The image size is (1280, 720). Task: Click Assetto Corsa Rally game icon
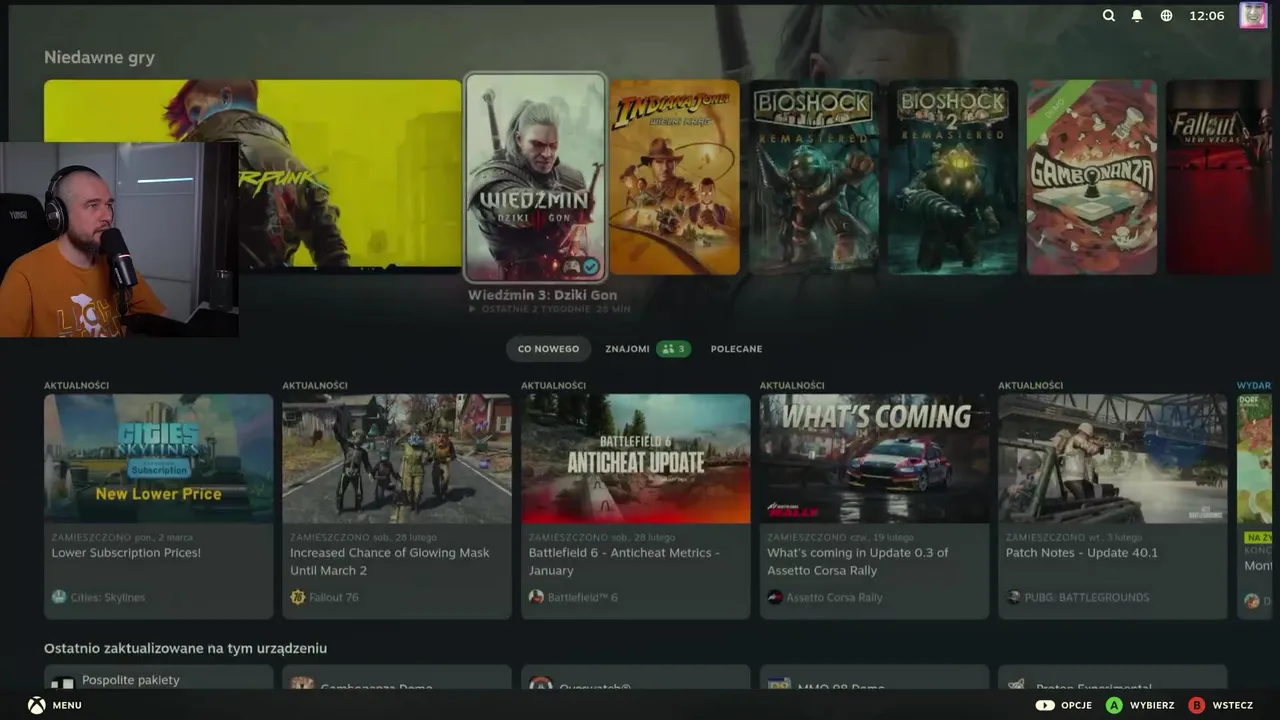pyautogui.click(x=775, y=597)
